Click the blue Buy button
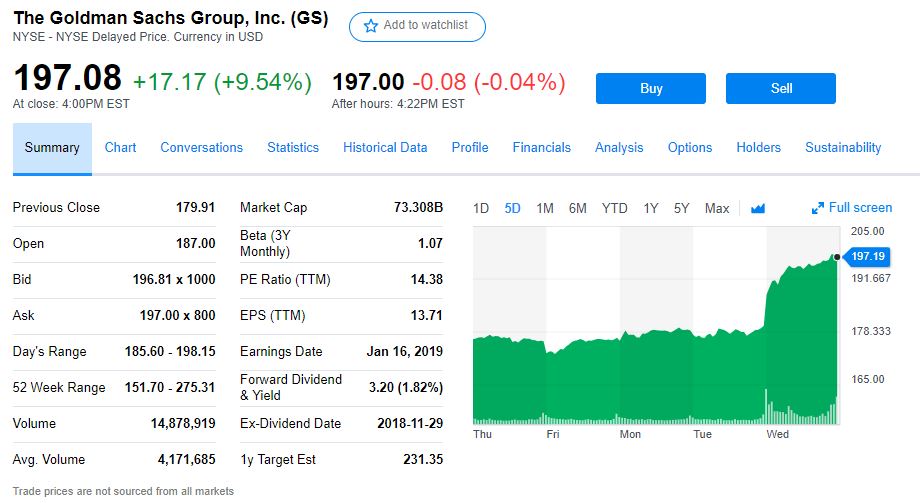The width and height of the screenshot is (920, 503). pyautogui.click(x=650, y=88)
